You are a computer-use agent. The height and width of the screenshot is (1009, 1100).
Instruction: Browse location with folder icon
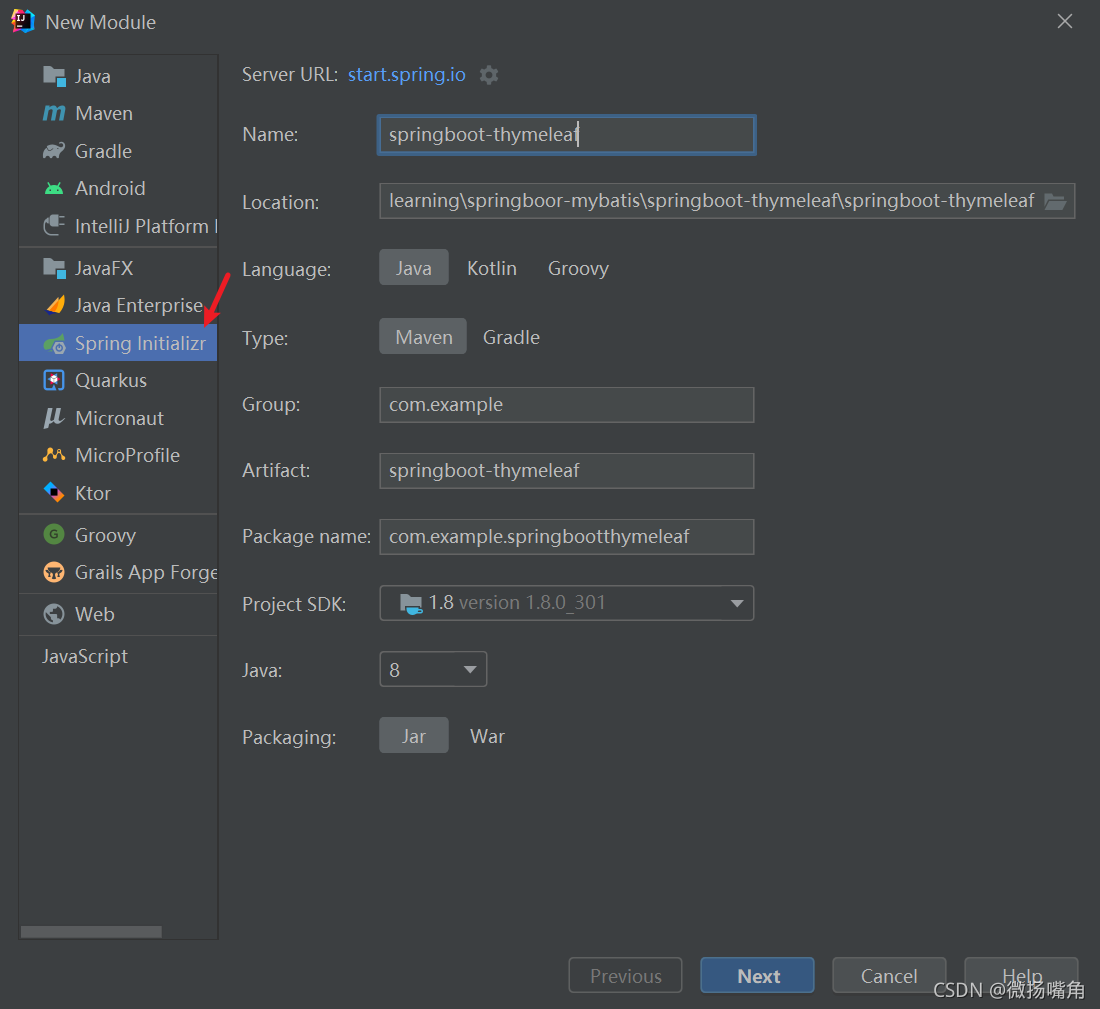(1055, 202)
